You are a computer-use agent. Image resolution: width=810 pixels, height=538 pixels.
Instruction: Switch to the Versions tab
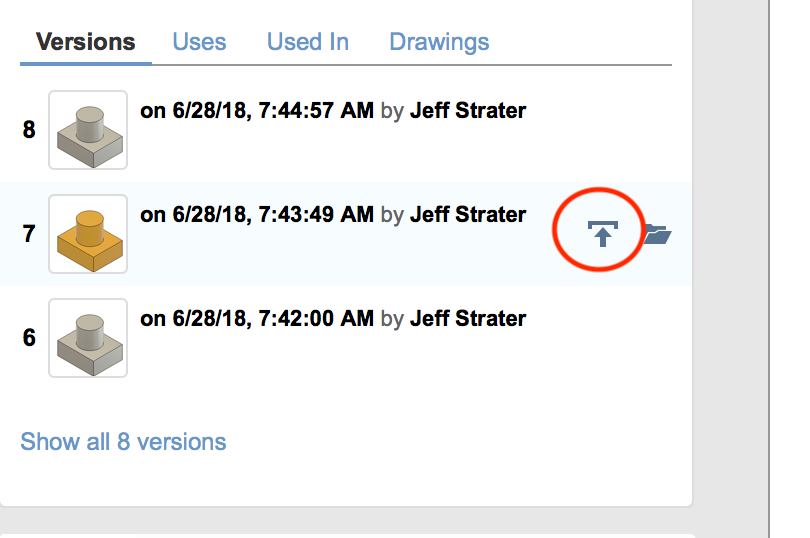coord(86,42)
